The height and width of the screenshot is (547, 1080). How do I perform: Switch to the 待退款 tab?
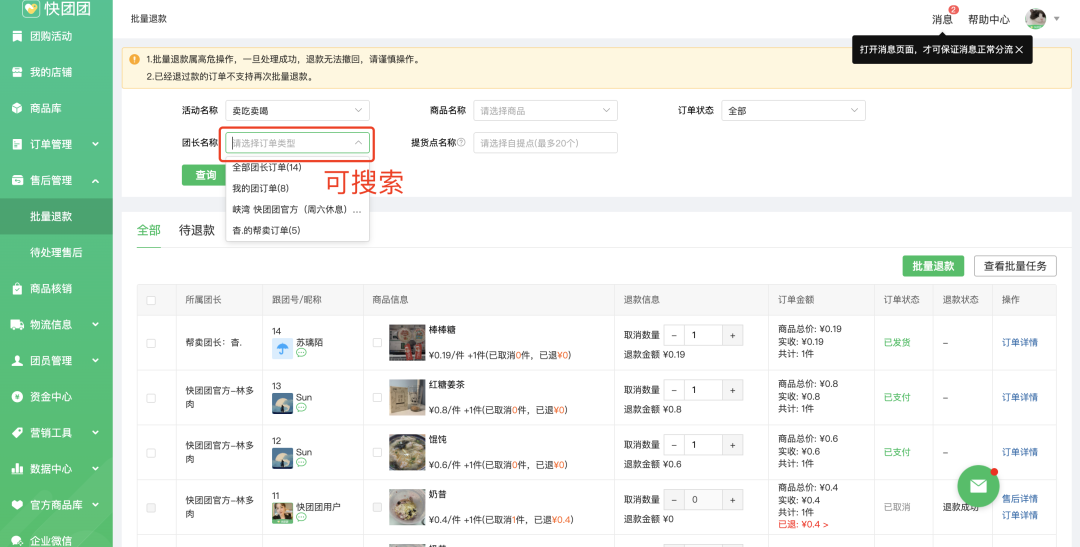(x=196, y=230)
